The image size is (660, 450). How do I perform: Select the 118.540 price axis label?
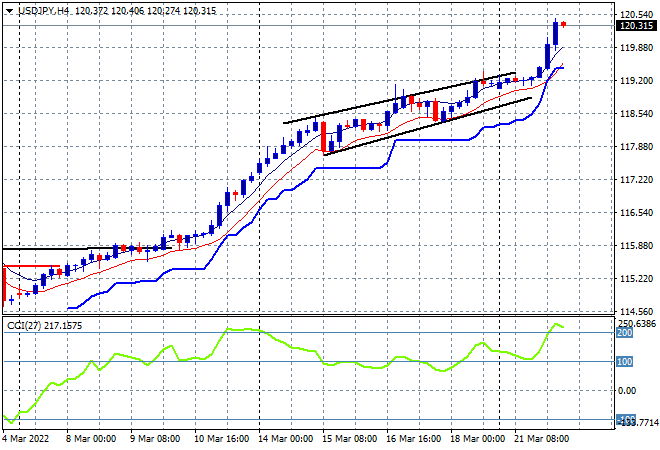(x=636, y=114)
